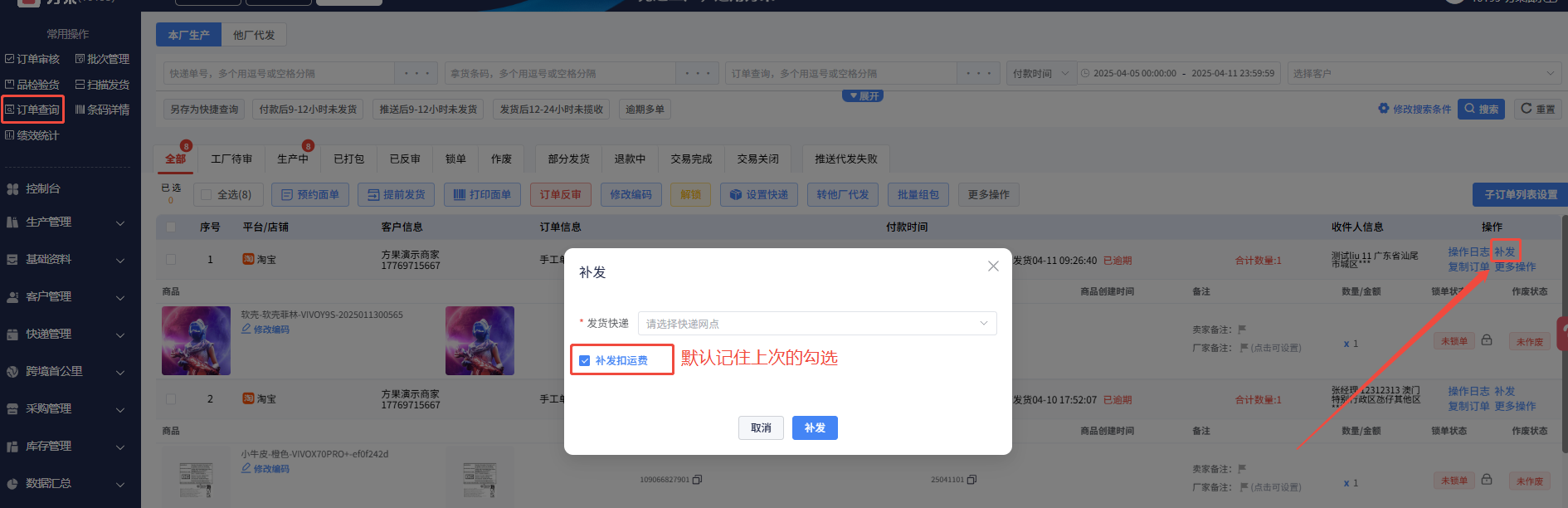Expand 库存管理 chevron in sidebar
Screen dimensions: 1568x508
point(120,447)
